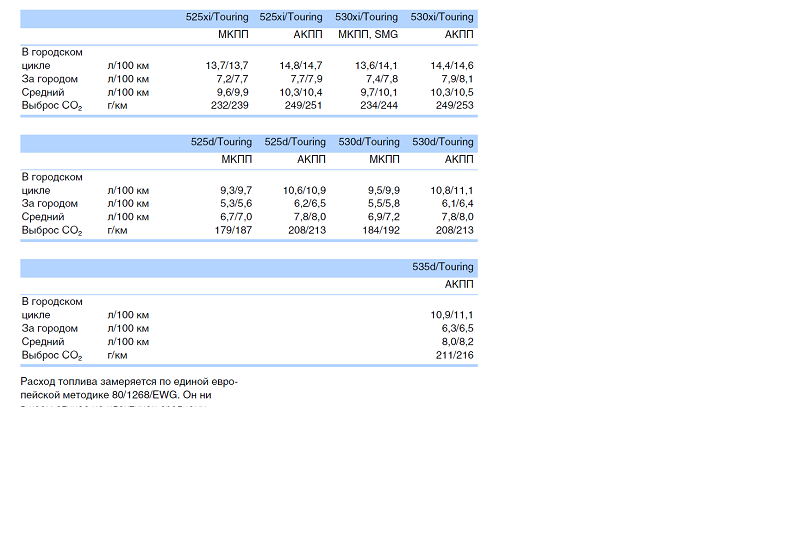Select the city consumption value 13,7/13,7

(x=227, y=66)
